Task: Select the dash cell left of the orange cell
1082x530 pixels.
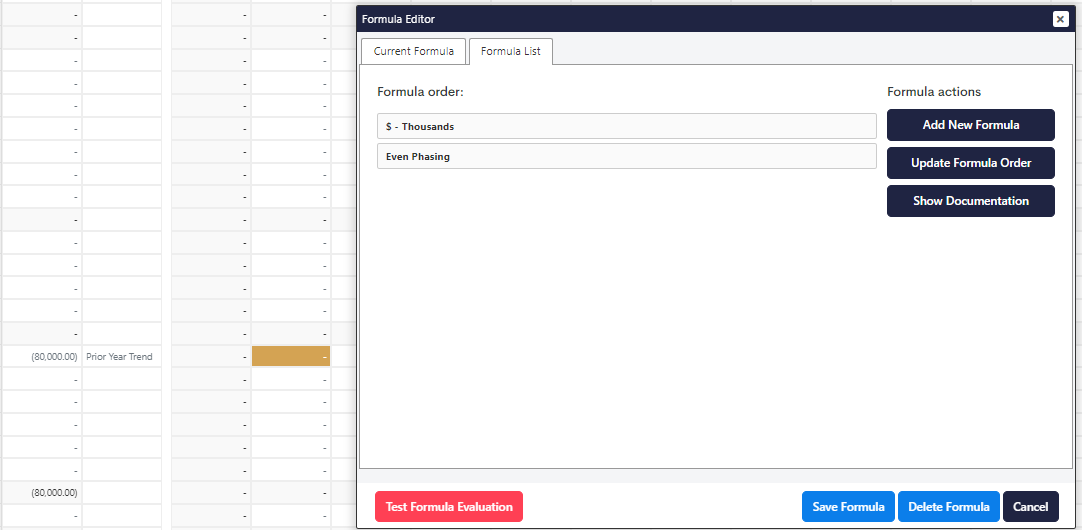Action: click(x=211, y=357)
